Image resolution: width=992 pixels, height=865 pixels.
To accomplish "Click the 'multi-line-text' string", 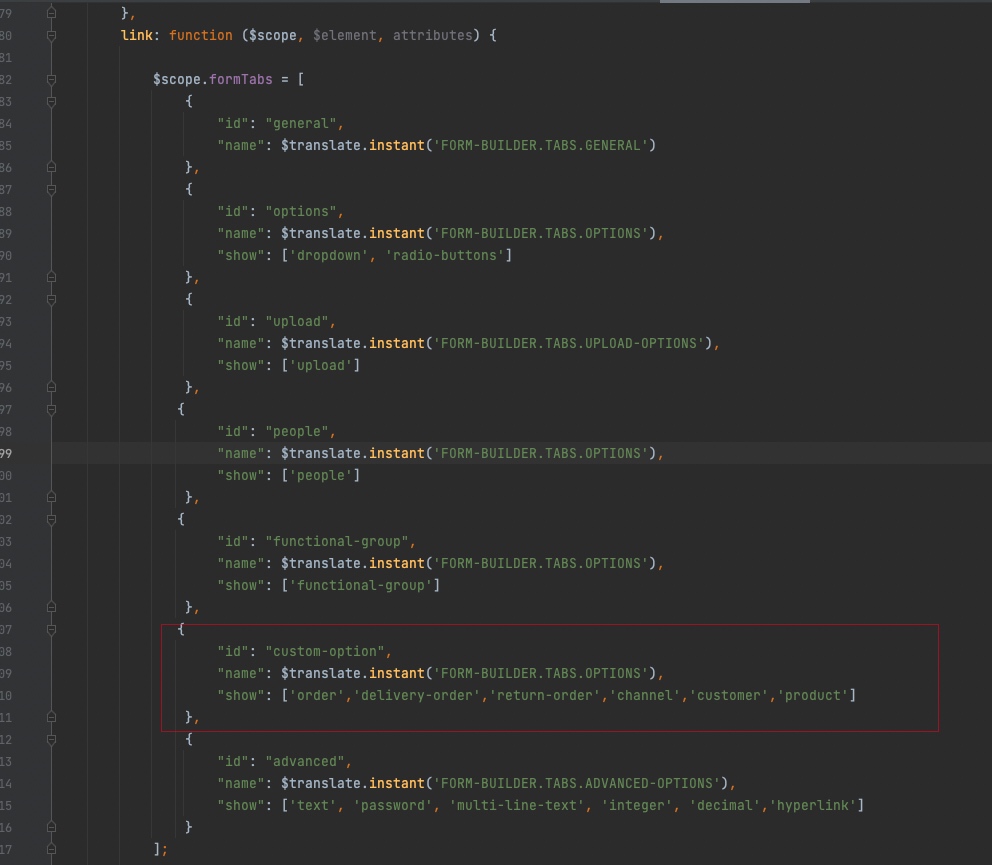I will click(517, 806).
